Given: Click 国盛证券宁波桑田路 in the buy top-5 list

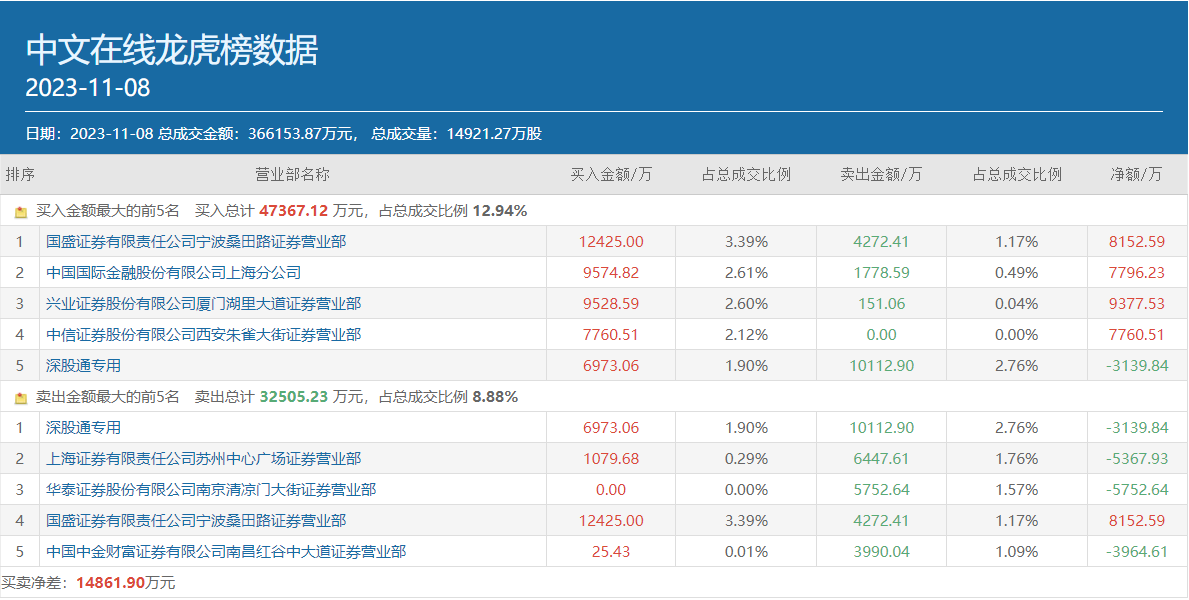Looking at the screenshot, I should (196, 242).
